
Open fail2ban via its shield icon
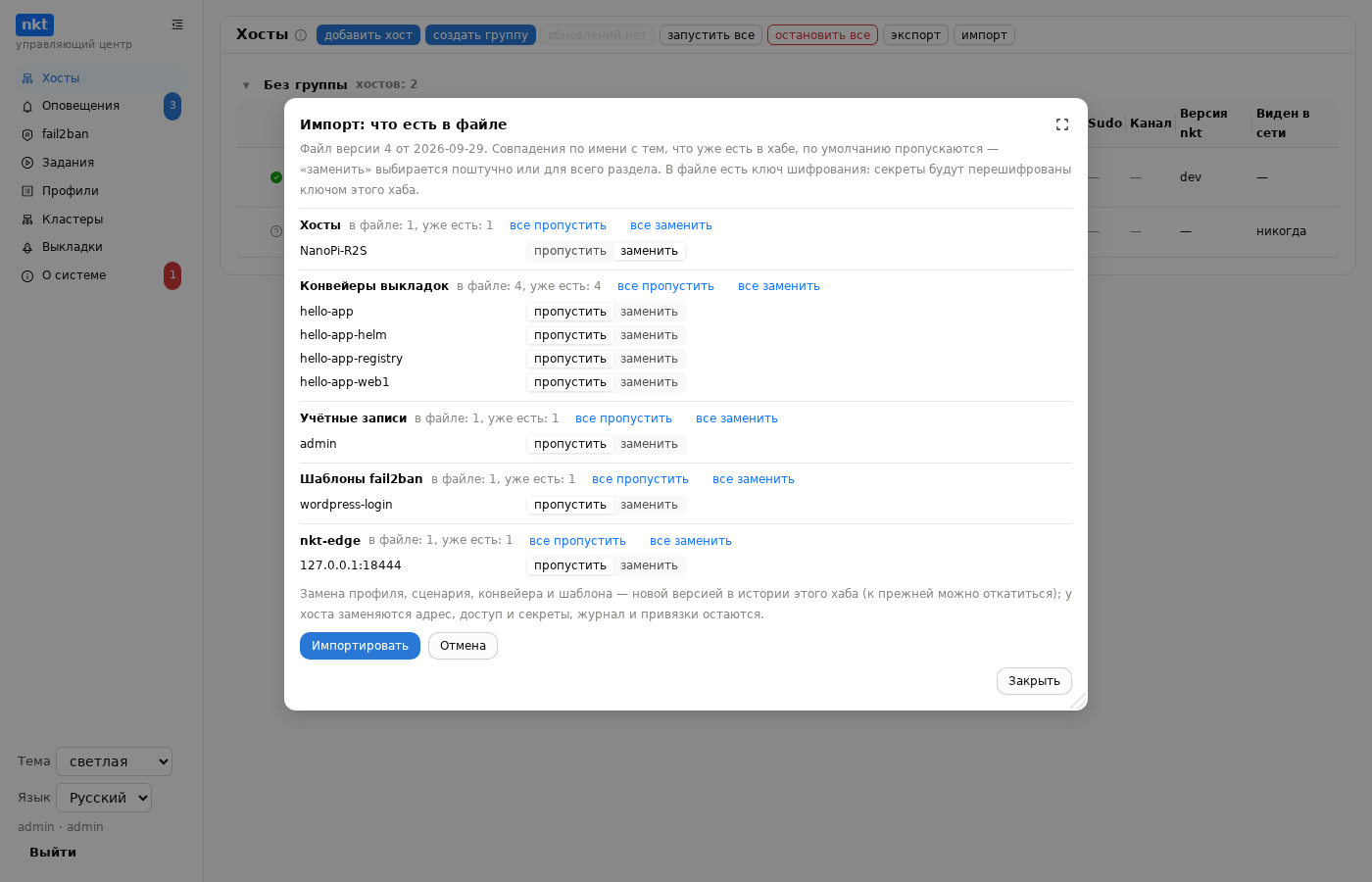point(27,135)
